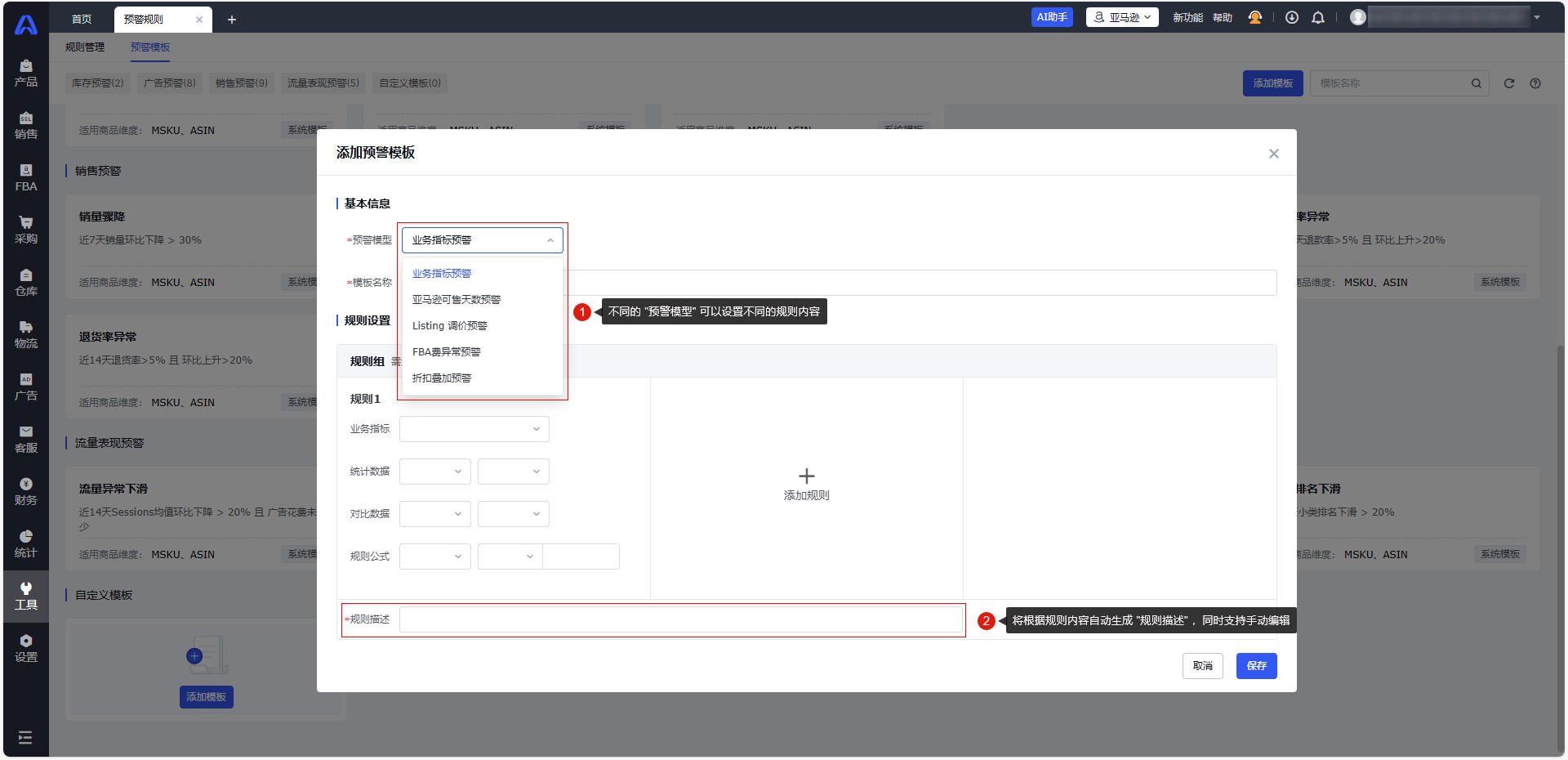
Task: Open the 首页 home tab
Action: [82, 19]
